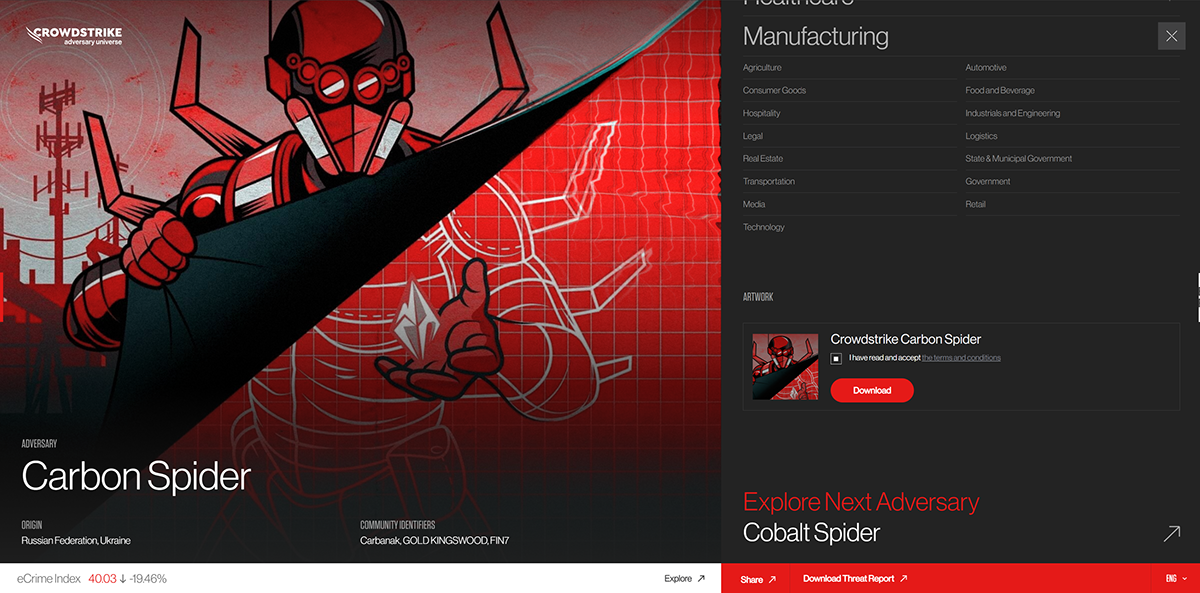Click the Share arrow icon

tap(774, 578)
